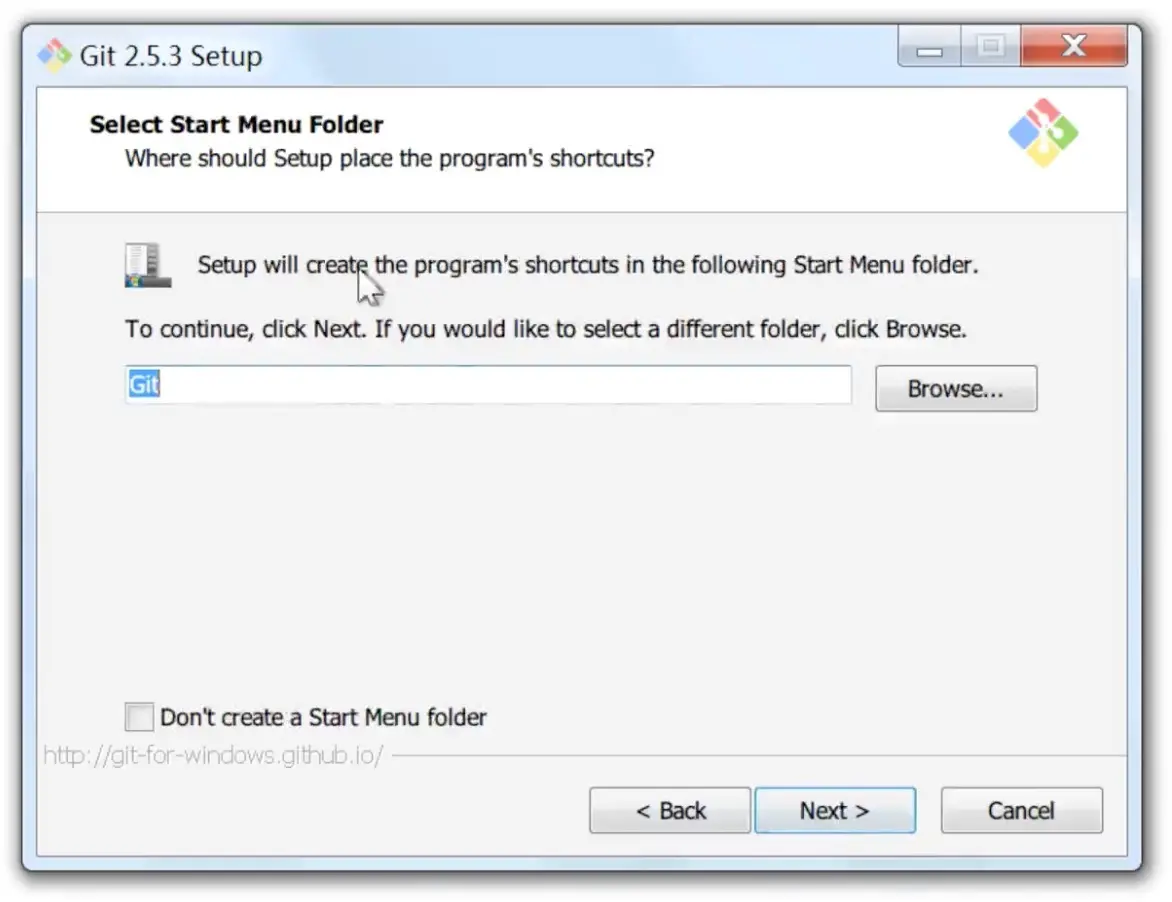This screenshot has height=902, width=1172.
Task: Enable the Don't create Start Menu folder checkbox
Action: 139,717
